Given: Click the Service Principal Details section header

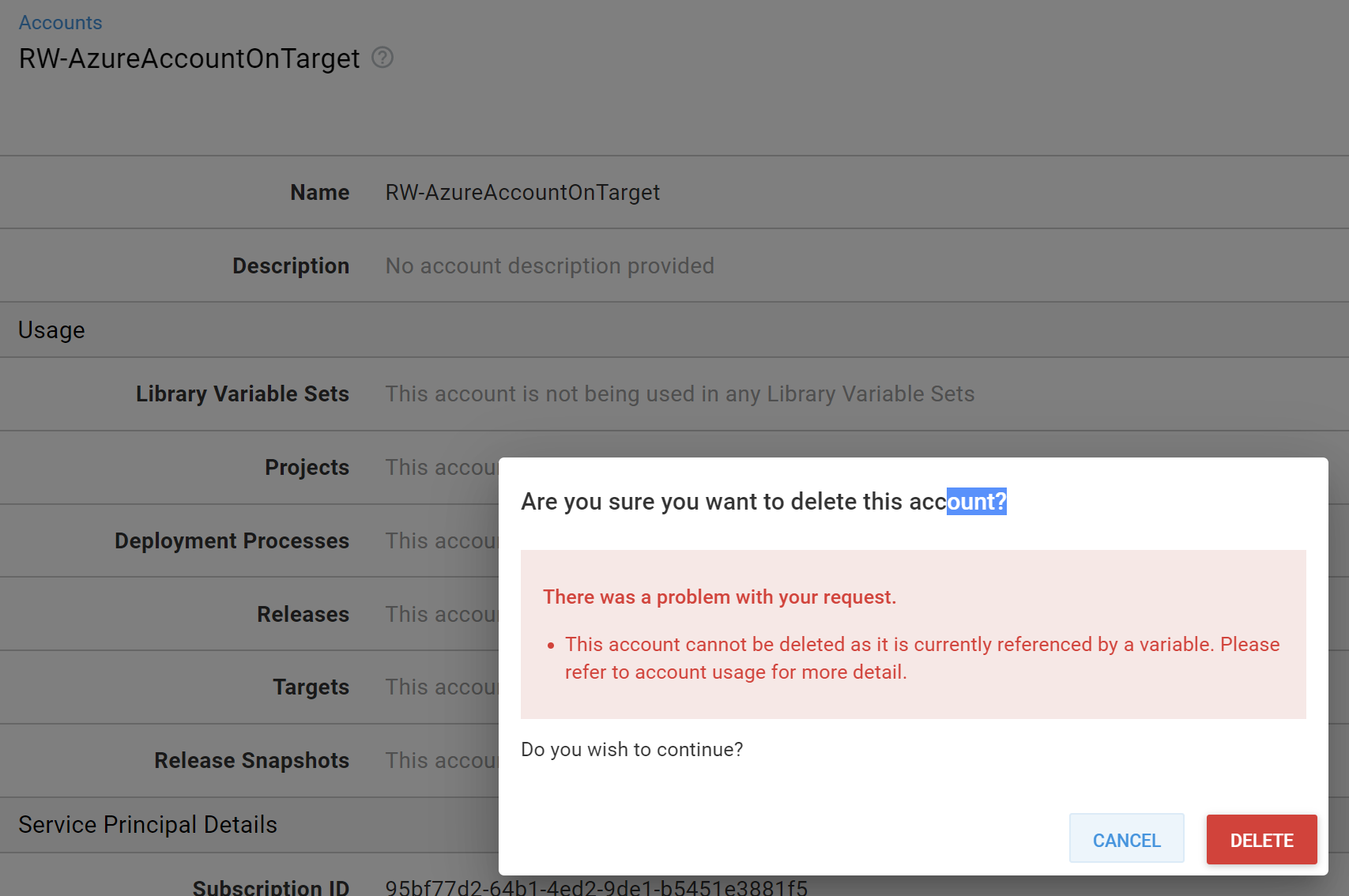Looking at the screenshot, I should pos(146,824).
